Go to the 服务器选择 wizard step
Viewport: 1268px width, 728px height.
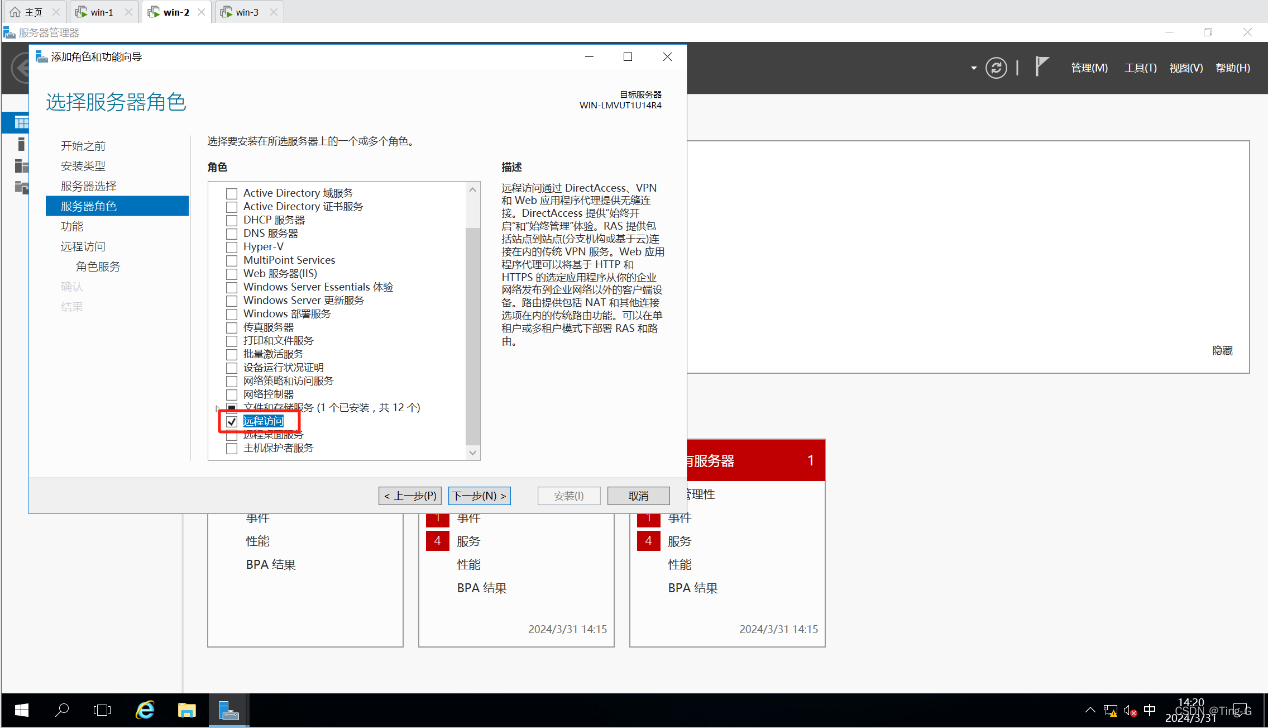(88, 186)
